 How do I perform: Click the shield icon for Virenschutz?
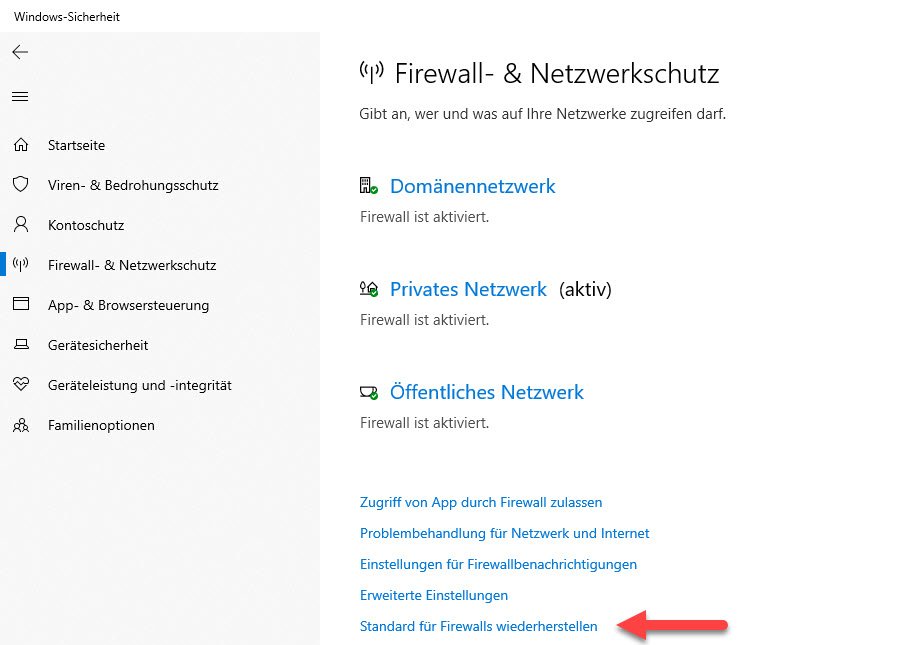20,185
